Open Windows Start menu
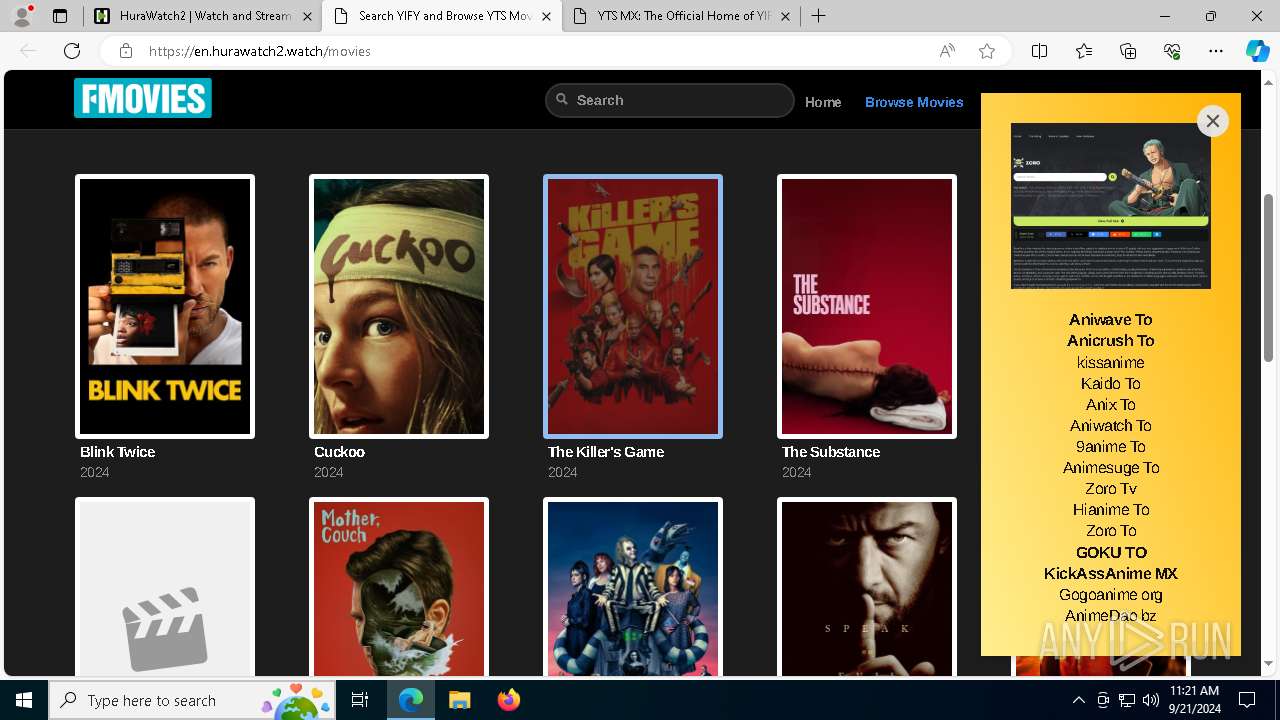 (24, 700)
